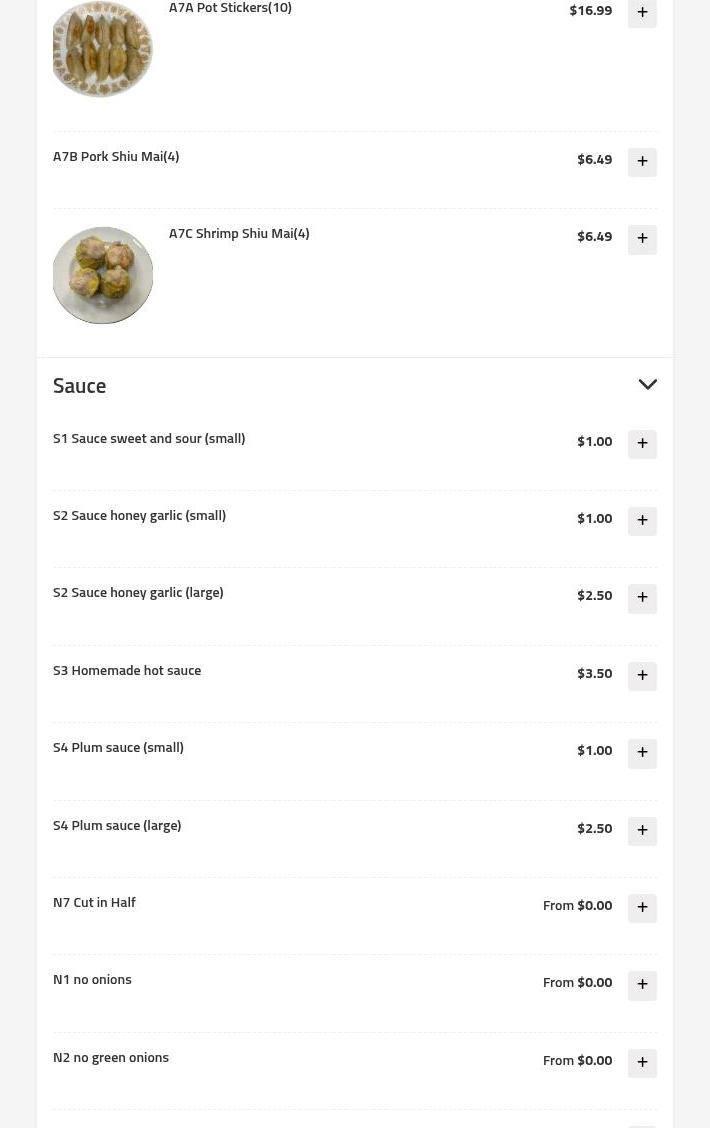The width and height of the screenshot is (710, 1128).
Task: Add S2 honey garlic small sauce
Action: pos(642,520)
